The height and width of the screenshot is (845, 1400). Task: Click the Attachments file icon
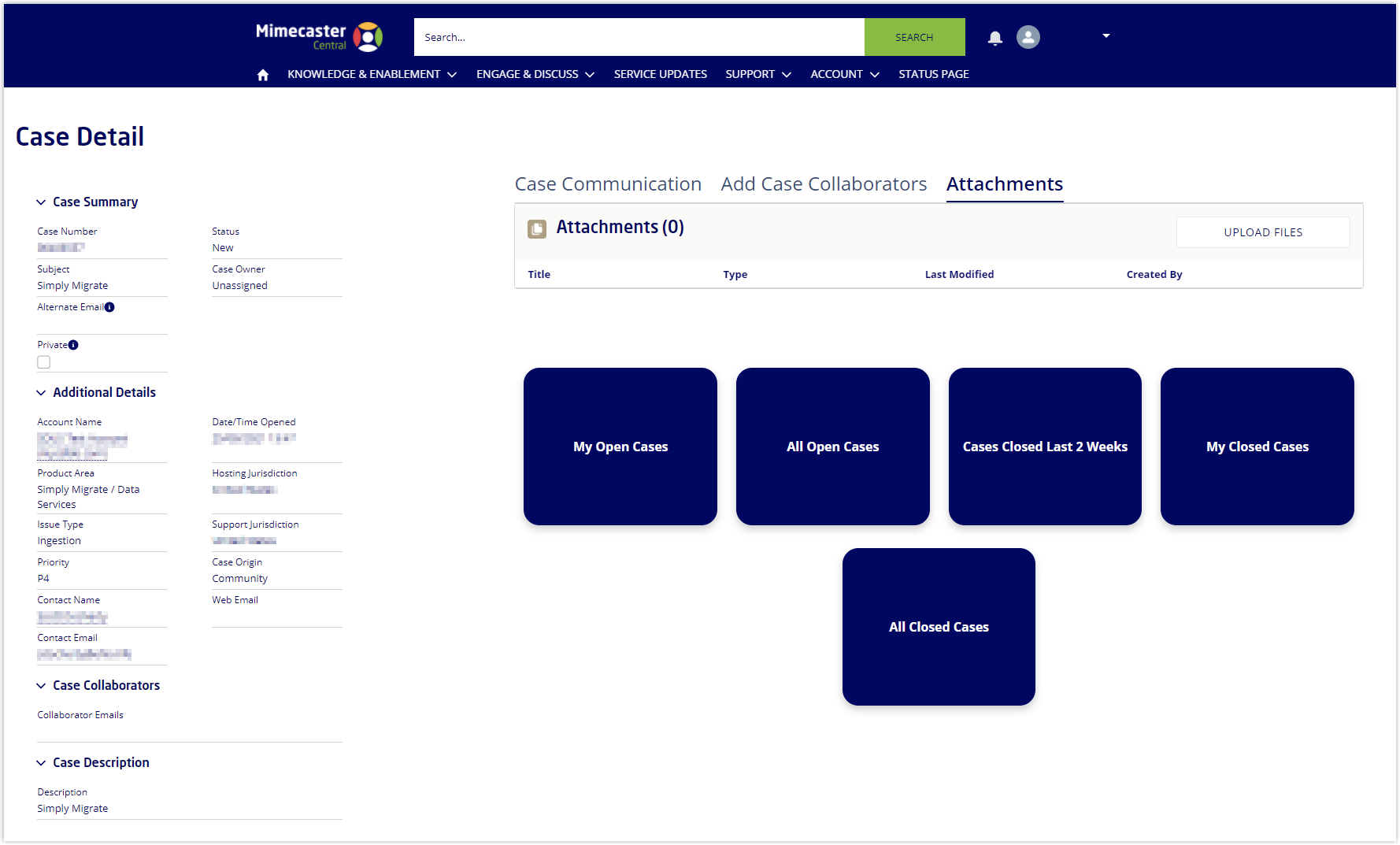537,228
